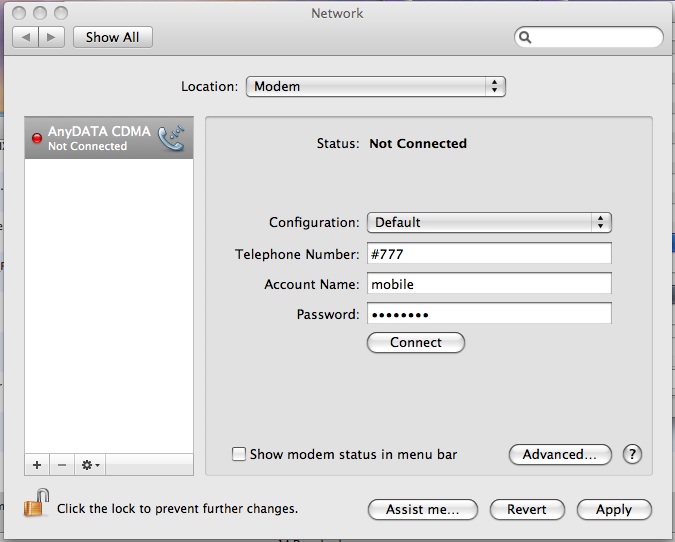This screenshot has height=542, width=675.
Task: Open the Configuration dropdown
Action: [488, 222]
